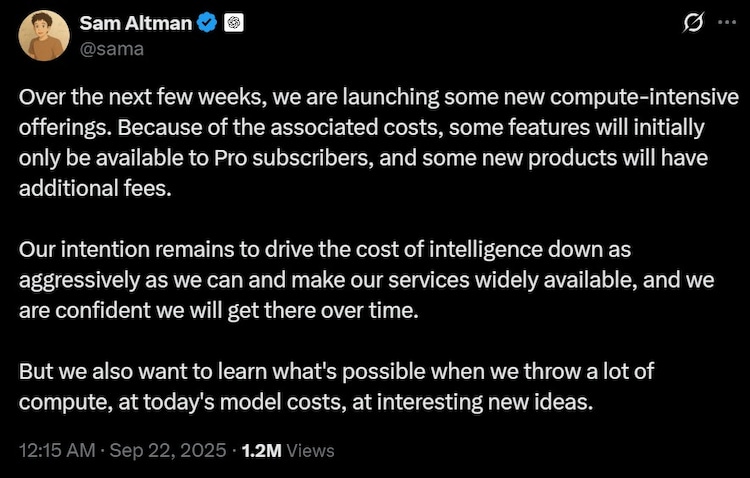This screenshot has width=750, height=478.
Task: Click the paragraph starting 'Our intention remains'
Action: point(366,280)
